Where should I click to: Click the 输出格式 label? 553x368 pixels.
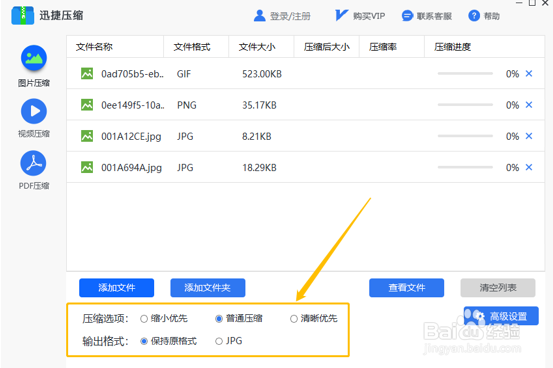[x=105, y=341]
